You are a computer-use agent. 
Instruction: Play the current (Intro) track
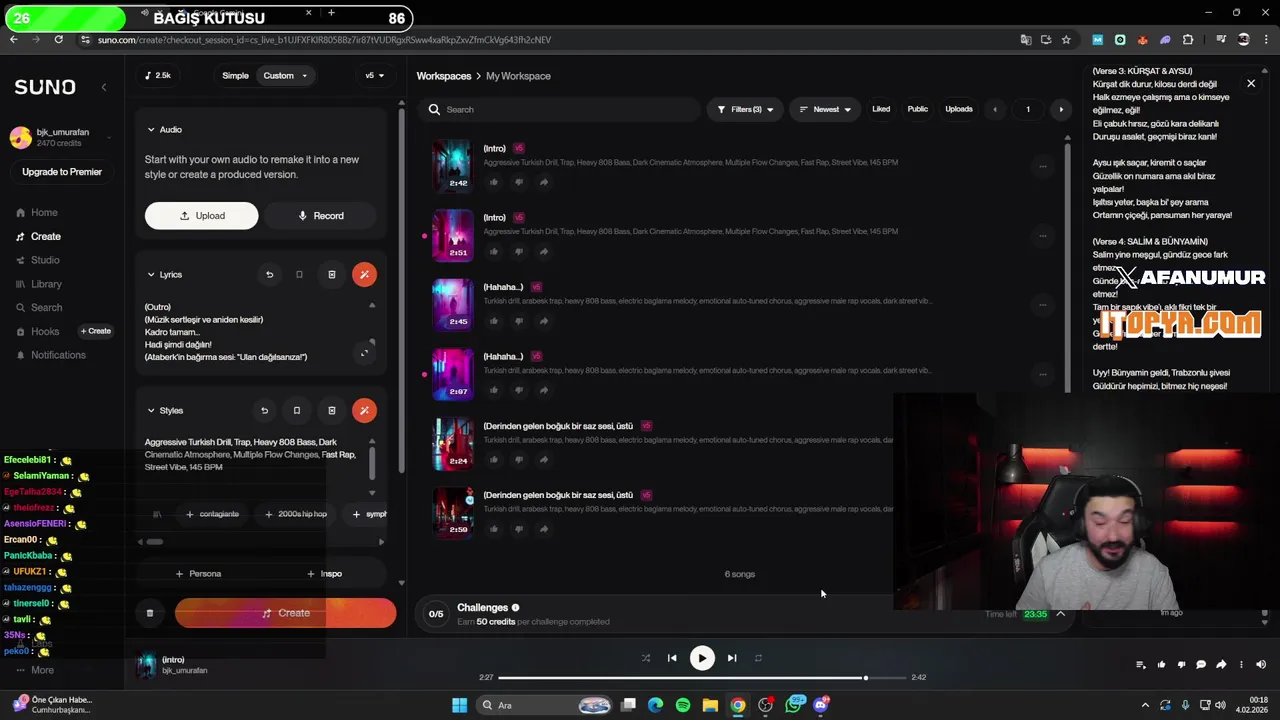click(702, 658)
